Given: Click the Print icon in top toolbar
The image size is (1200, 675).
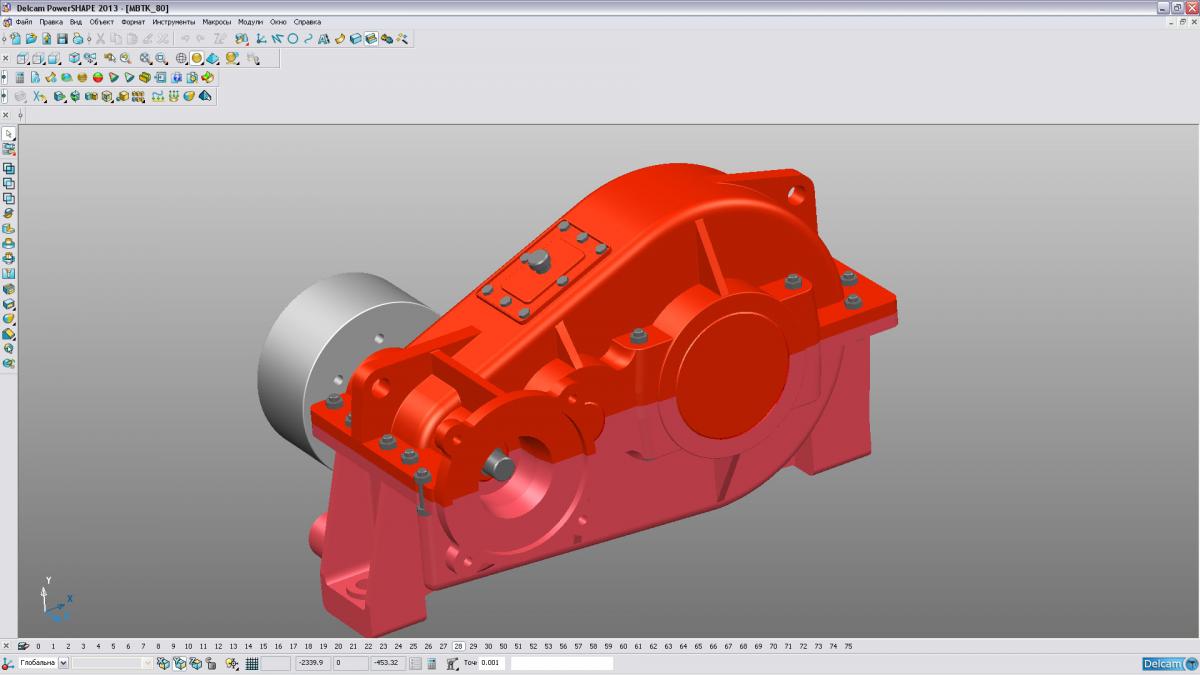Looking at the screenshot, I should click(x=78, y=39).
